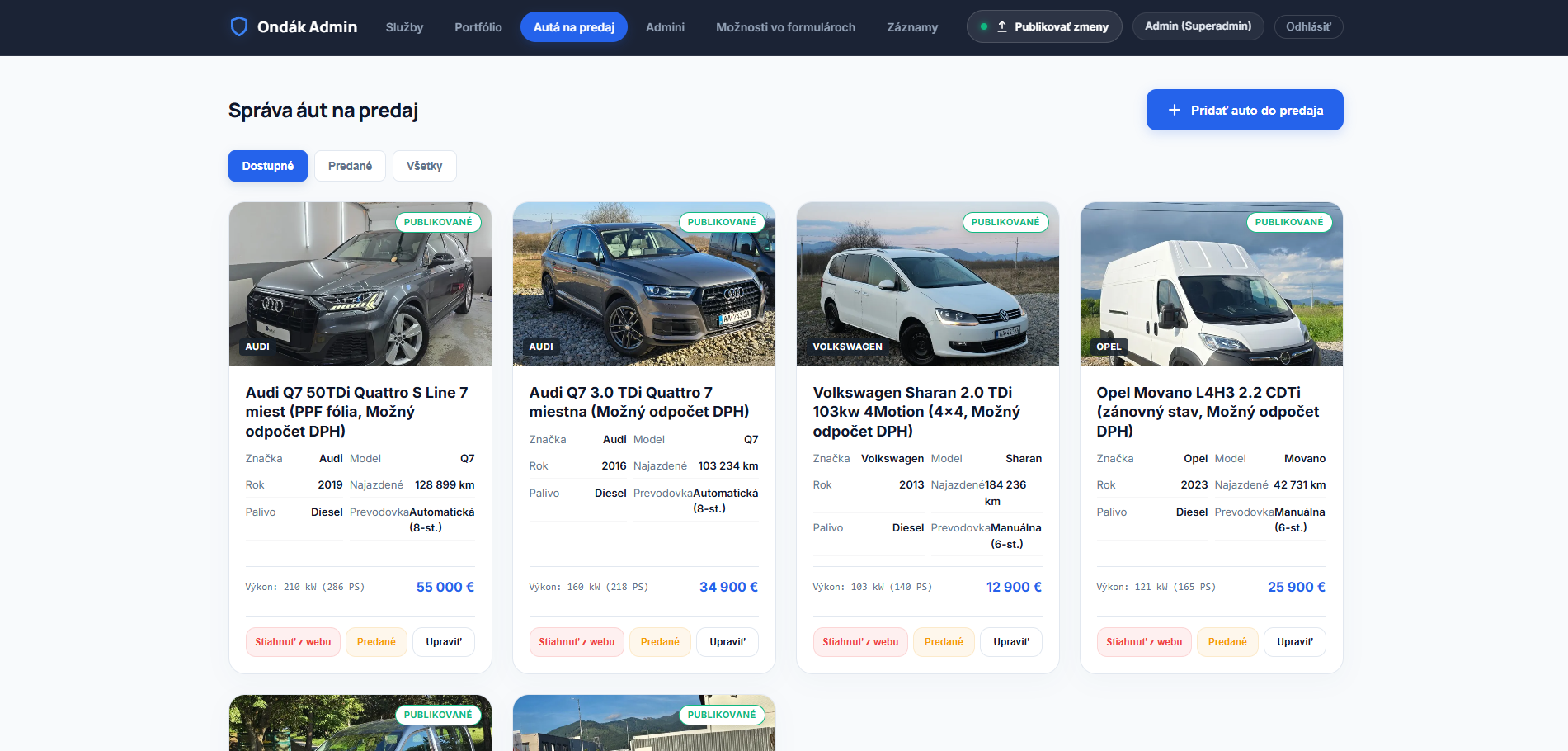Click Stiahnuť z webu for Opel Movano
Screen dimensions: 1568x751
[1144, 642]
